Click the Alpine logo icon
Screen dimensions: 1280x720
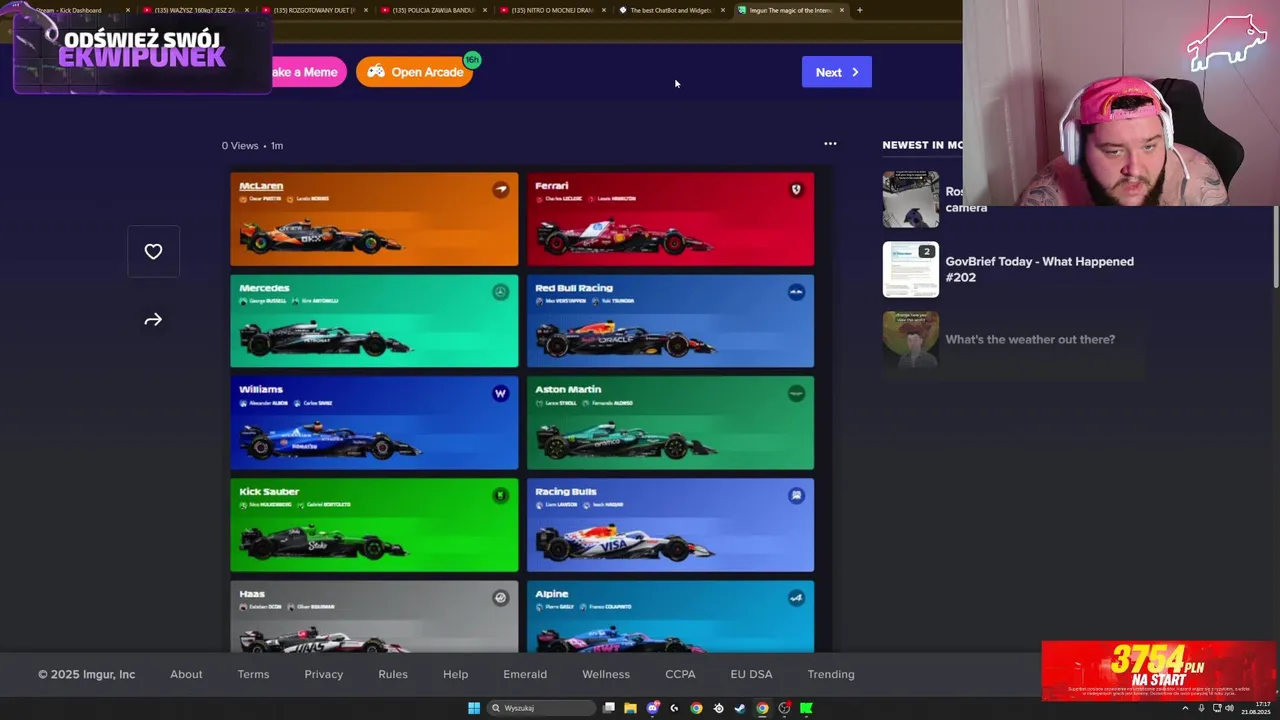(x=796, y=598)
